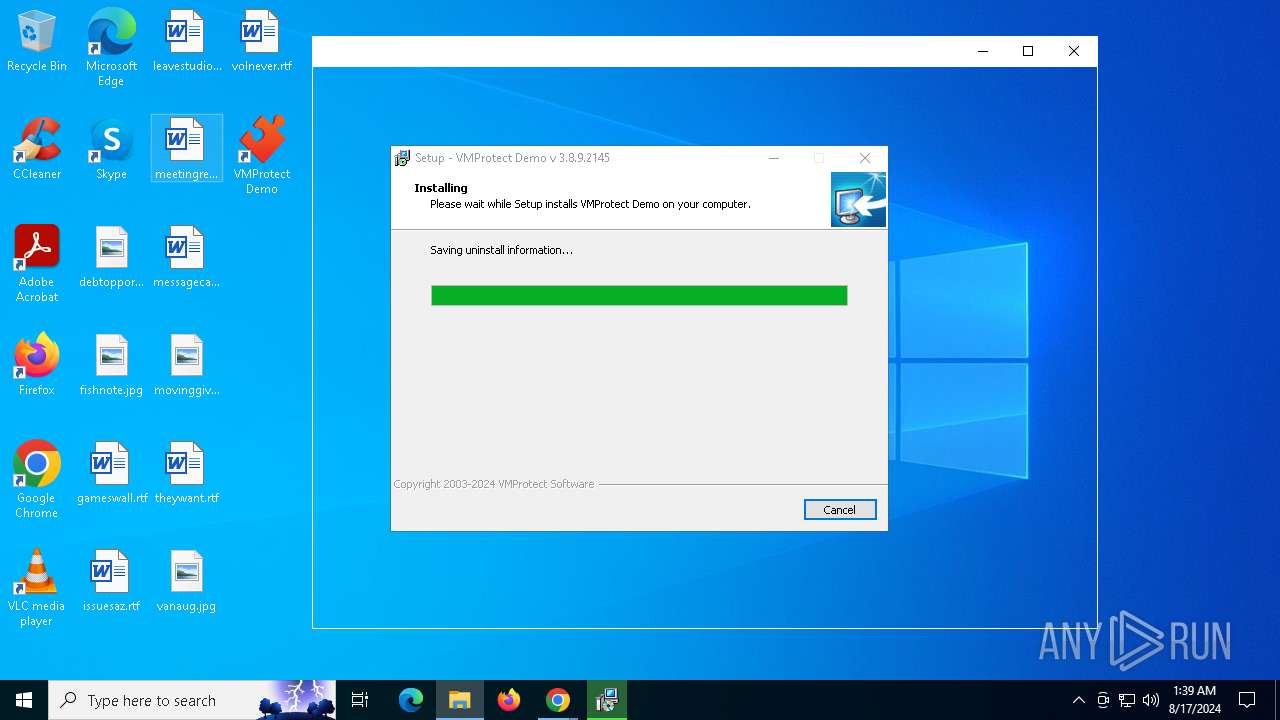This screenshot has width=1280, height=720.
Task: Select movinggiv image file on the desktop
Action: pyautogui.click(x=186, y=365)
